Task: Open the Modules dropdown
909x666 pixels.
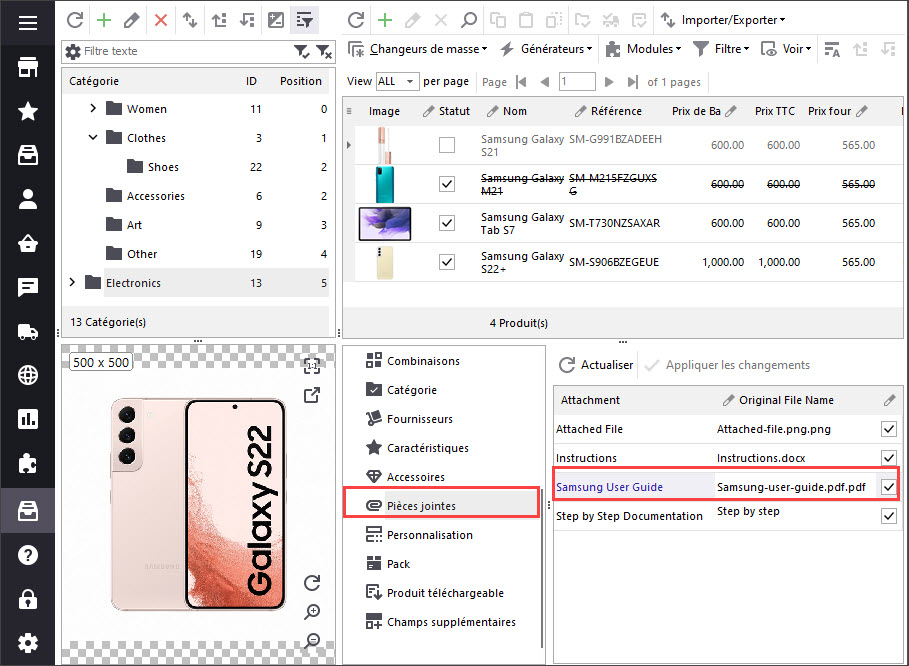Action: click(x=643, y=49)
